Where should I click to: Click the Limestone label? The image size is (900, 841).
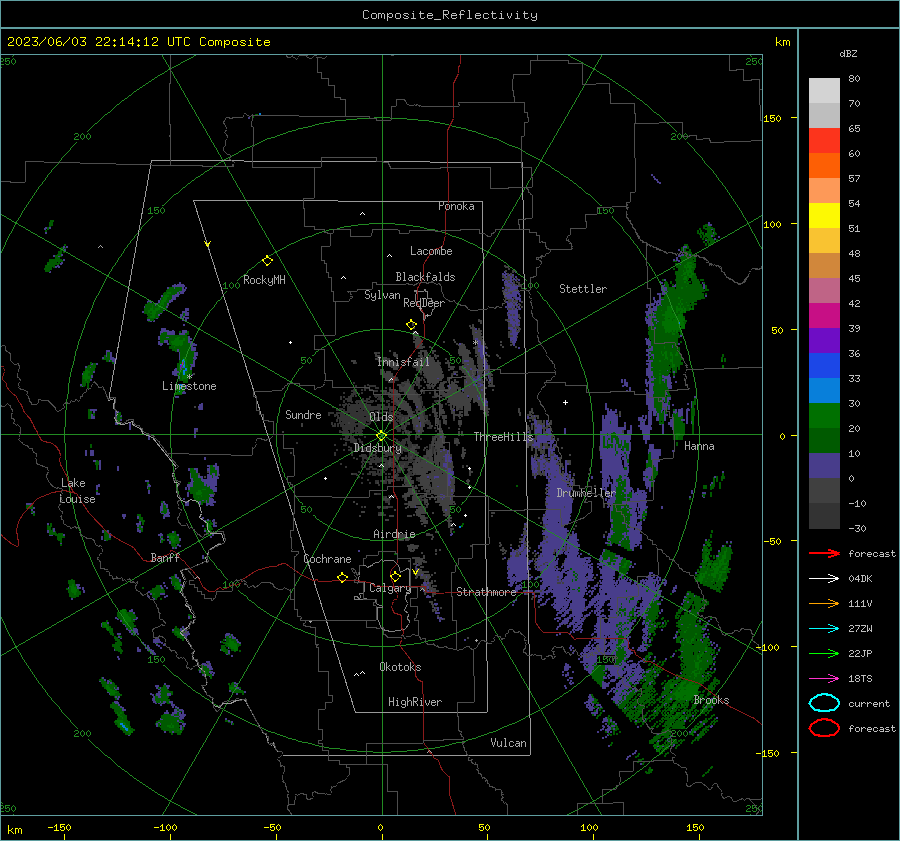[189, 386]
